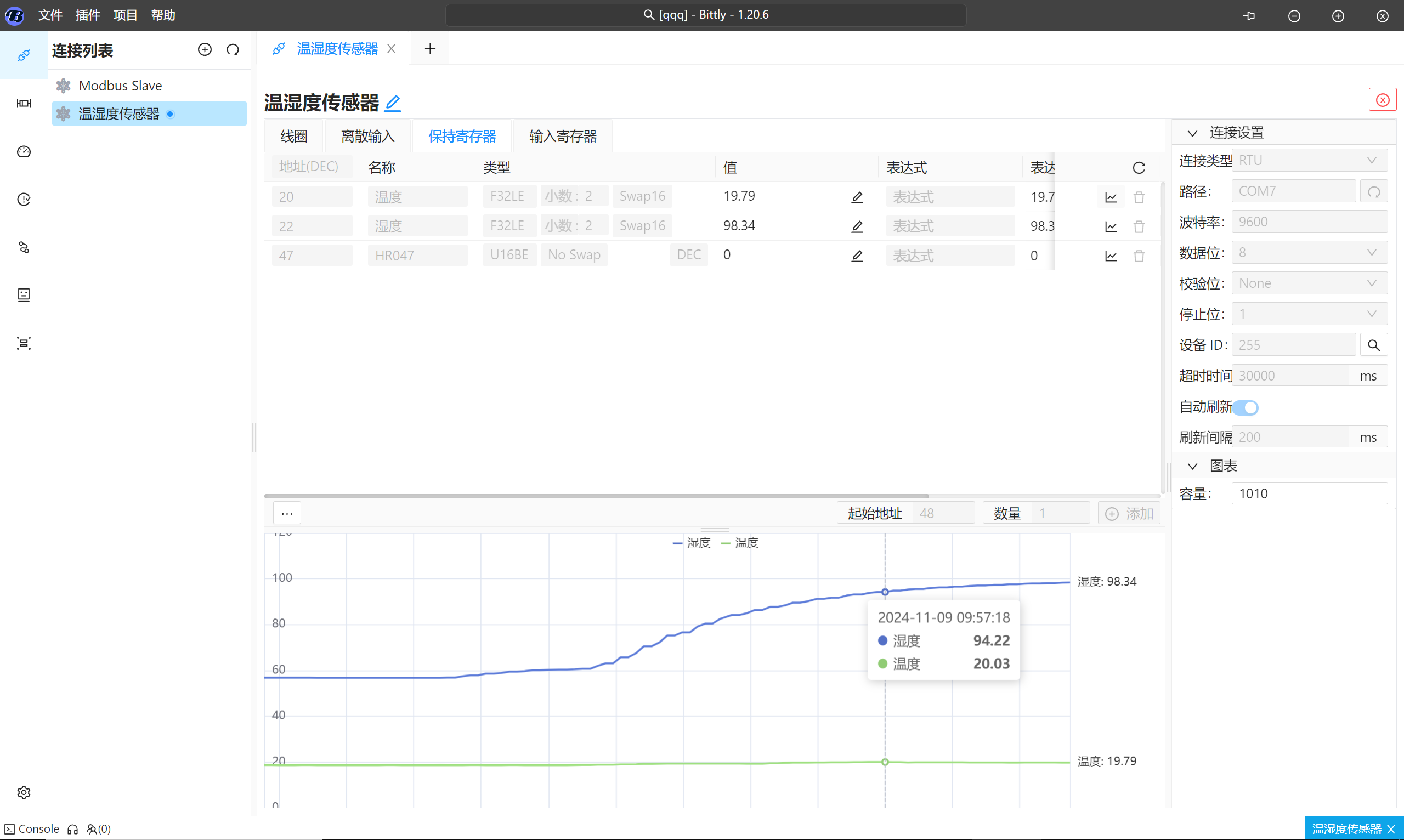Screen dimensions: 1404x840
Task: Open U16BE type selector in HR047 row
Action: click(x=509, y=256)
